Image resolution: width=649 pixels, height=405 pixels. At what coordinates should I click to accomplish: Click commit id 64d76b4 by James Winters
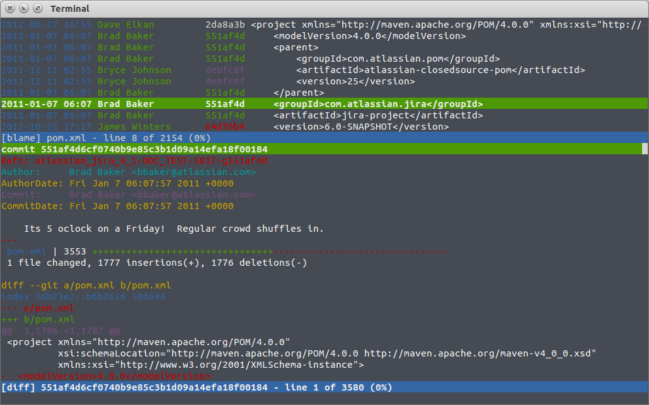coord(225,126)
